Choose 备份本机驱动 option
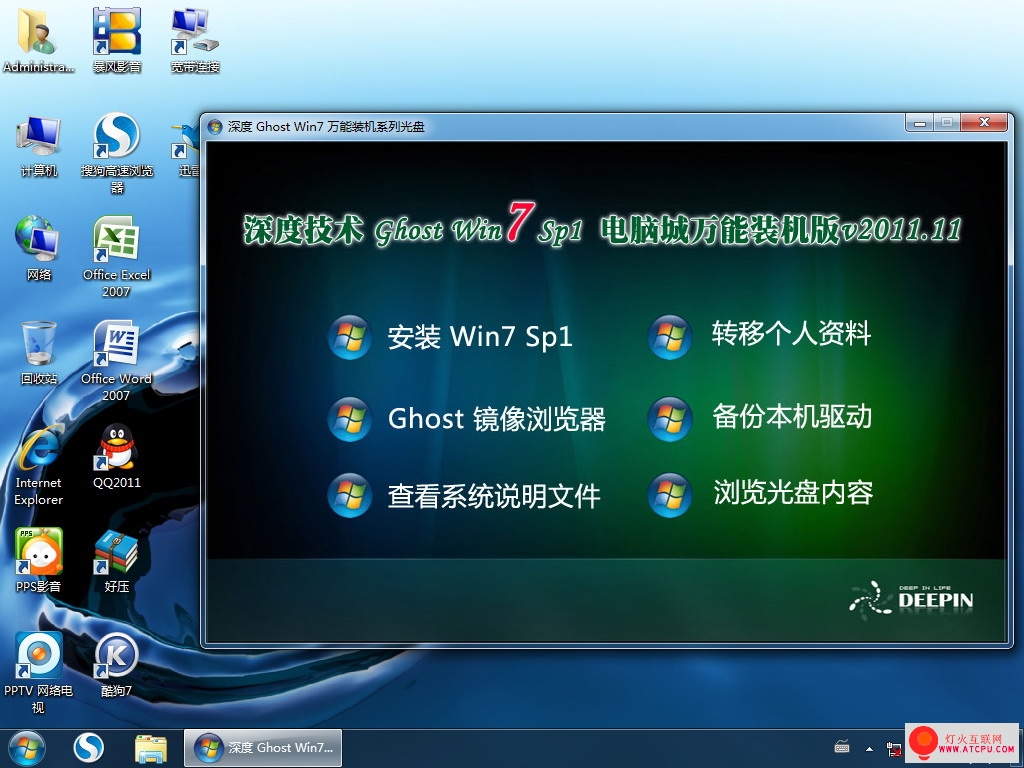Screen dimensions: 1024x768 [759, 419]
